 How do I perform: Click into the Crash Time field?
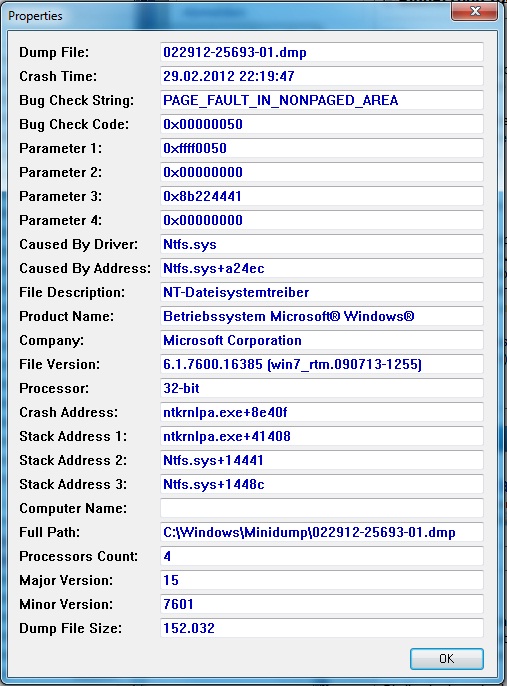[x=322, y=76]
